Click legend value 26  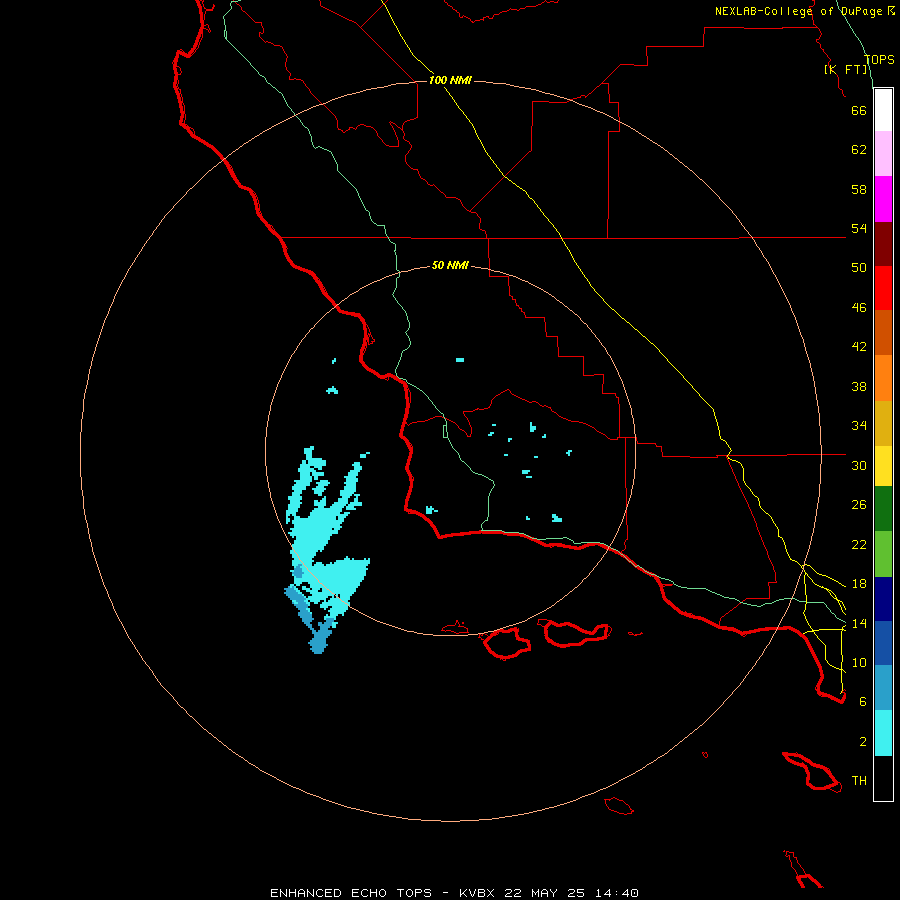click(x=859, y=505)
